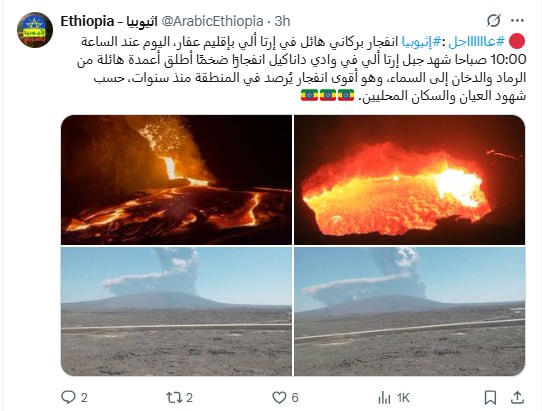Image resolution: width=542 pixels, height=411 pixels.
Task: Repost this tweet using retweet icon
Action: pos(172,398)
